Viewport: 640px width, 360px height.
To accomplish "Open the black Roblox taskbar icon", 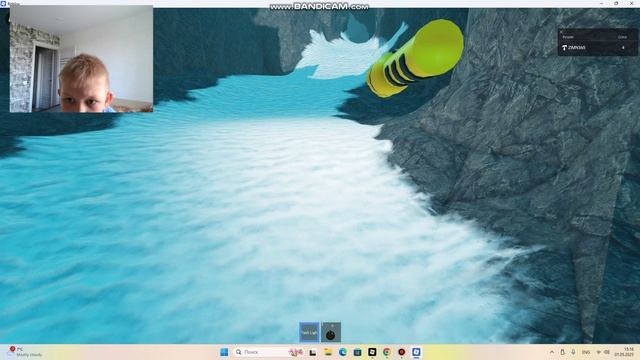I will pos(372,352).
